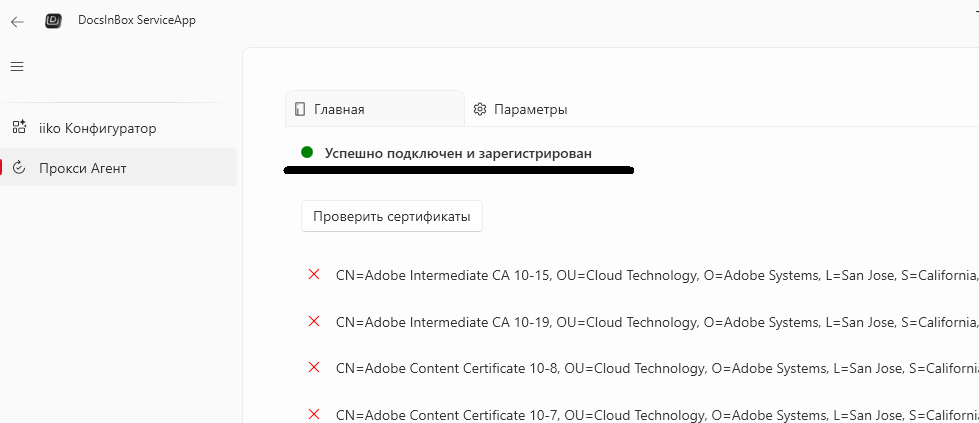The width and height of the screenshot is (979, 423).
Task: Click red X beside Adobe Intermediate CA 10-19
Action: click(x=314, y=321)
